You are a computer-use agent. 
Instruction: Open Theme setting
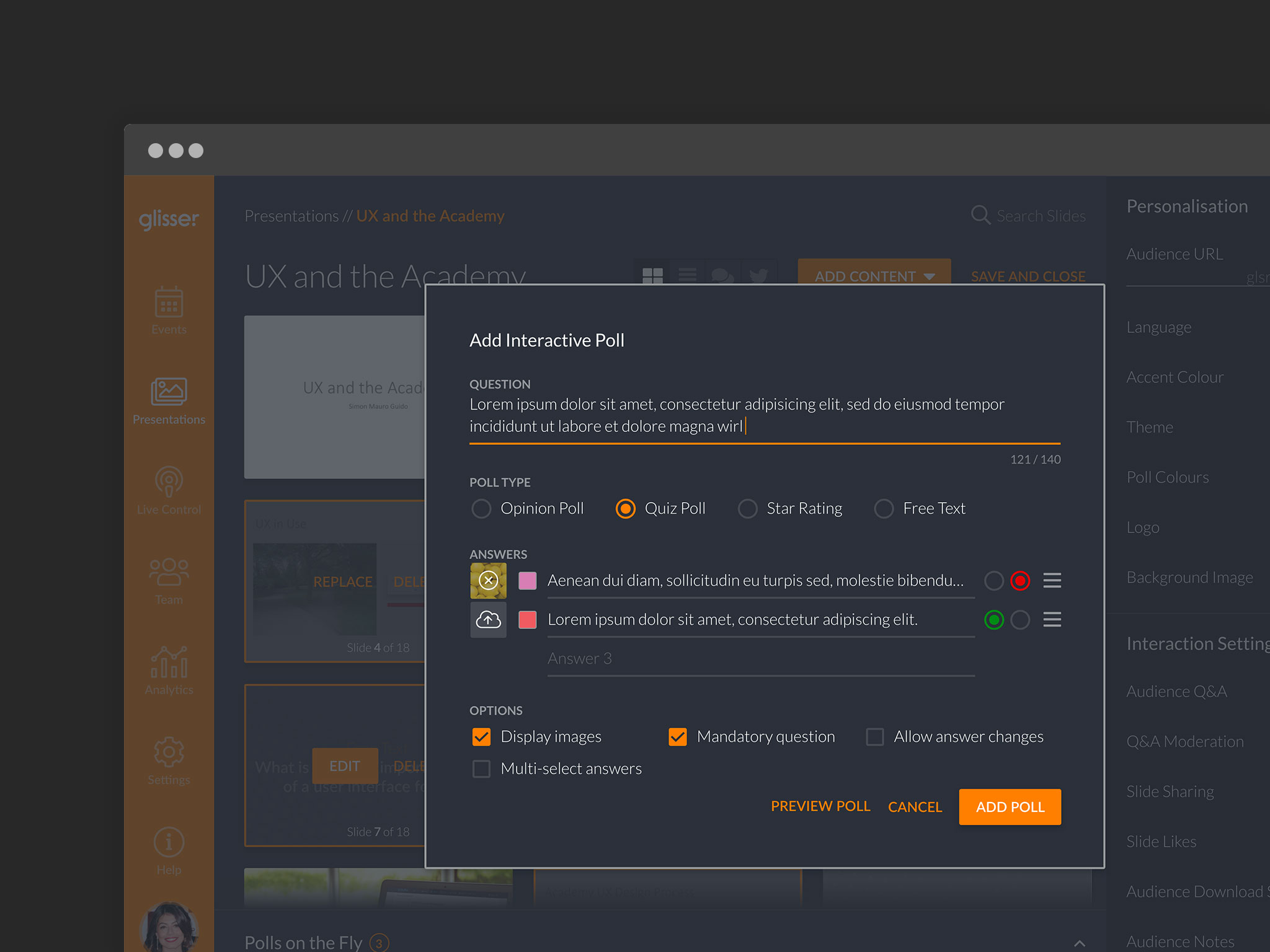1149,427
